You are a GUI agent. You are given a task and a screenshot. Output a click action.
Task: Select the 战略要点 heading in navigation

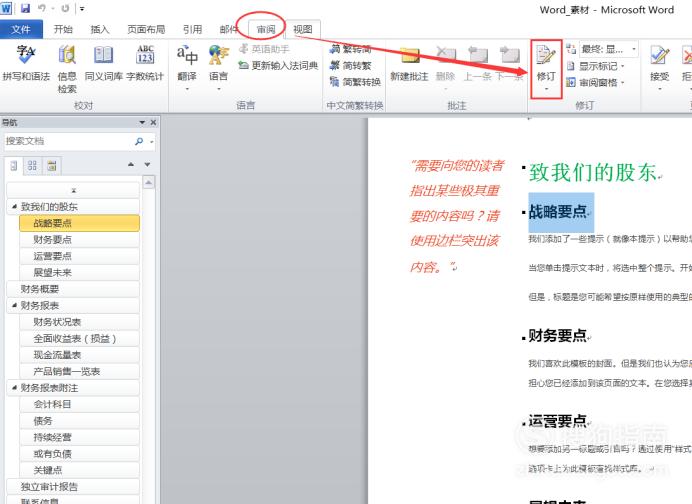(x=79, y=223)
